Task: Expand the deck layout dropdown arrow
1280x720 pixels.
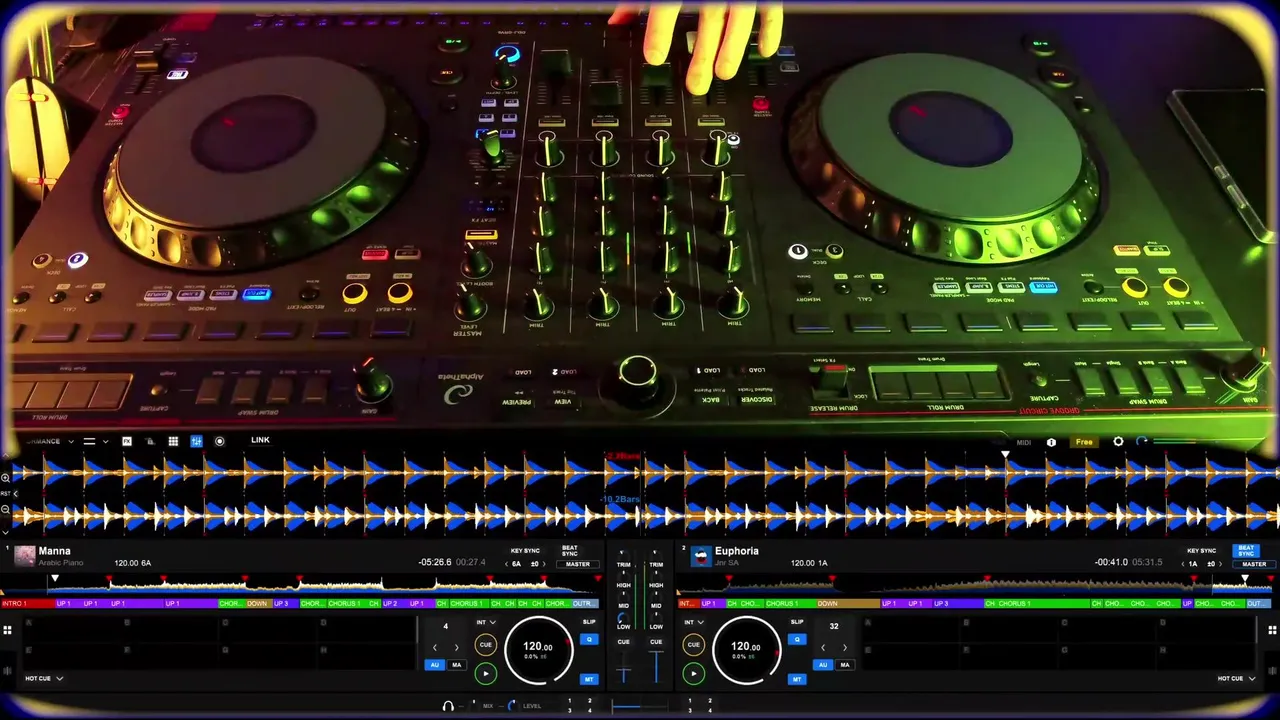Action: tap(105, 441)
